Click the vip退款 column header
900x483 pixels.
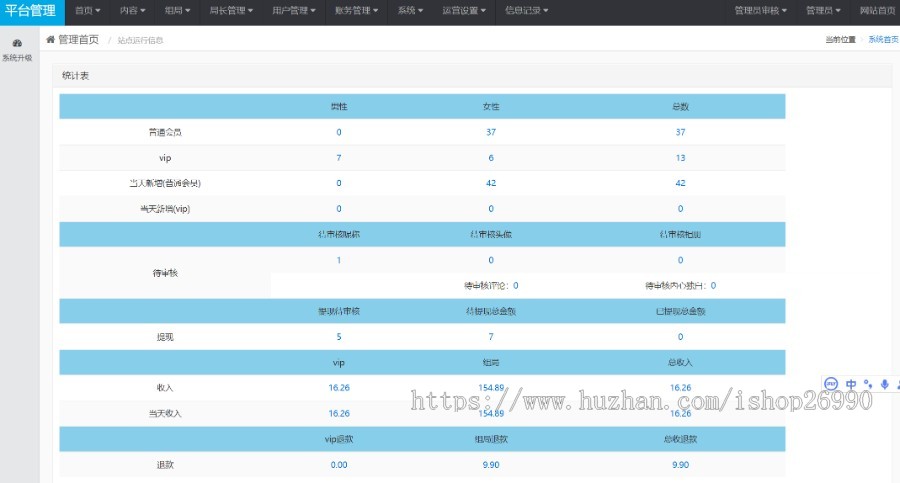point(339,439)
